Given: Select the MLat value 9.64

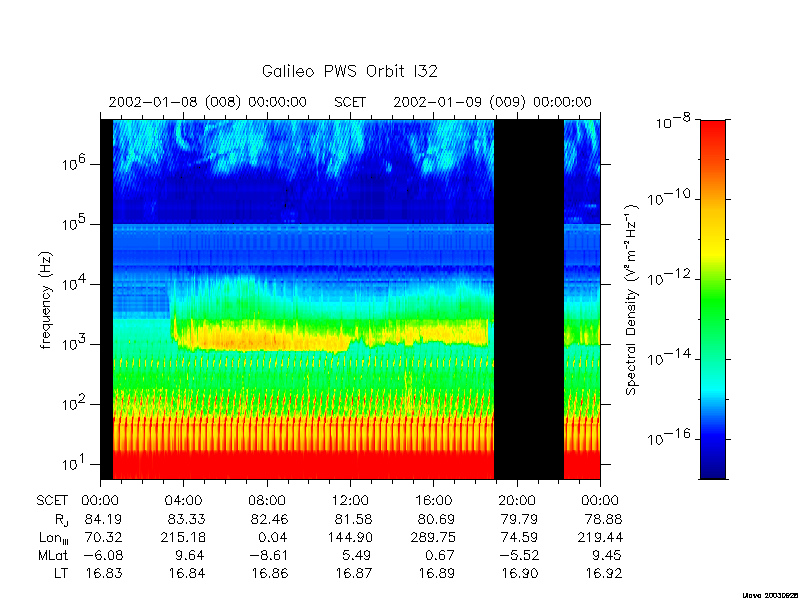Looking at the screenshot, I should (191, 555).
